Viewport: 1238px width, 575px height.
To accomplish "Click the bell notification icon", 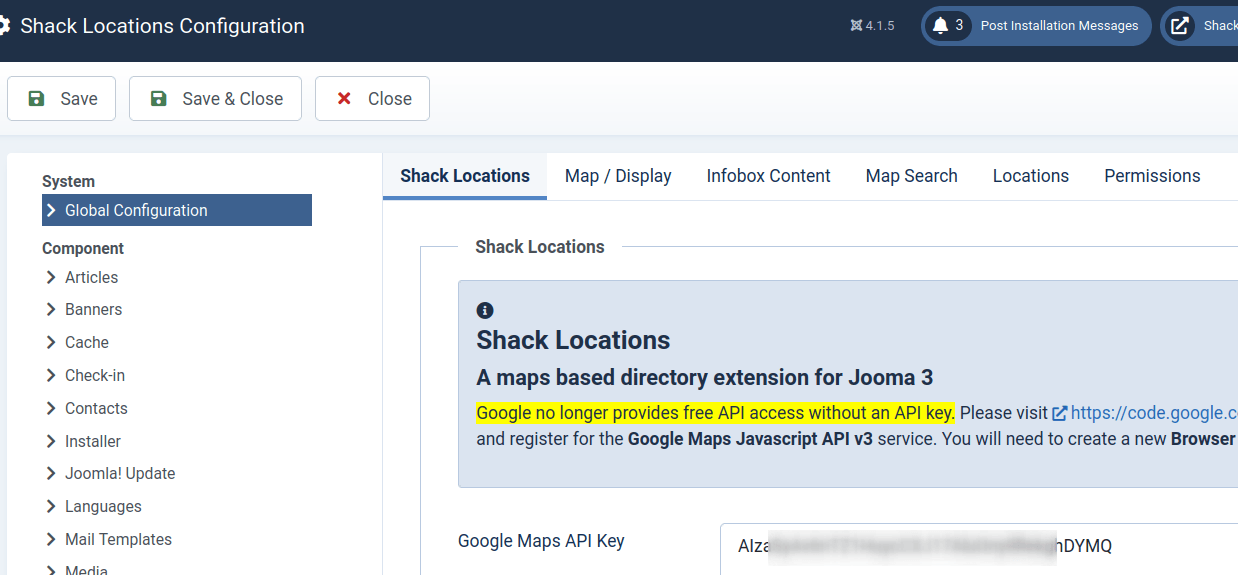I will (940, 26).
